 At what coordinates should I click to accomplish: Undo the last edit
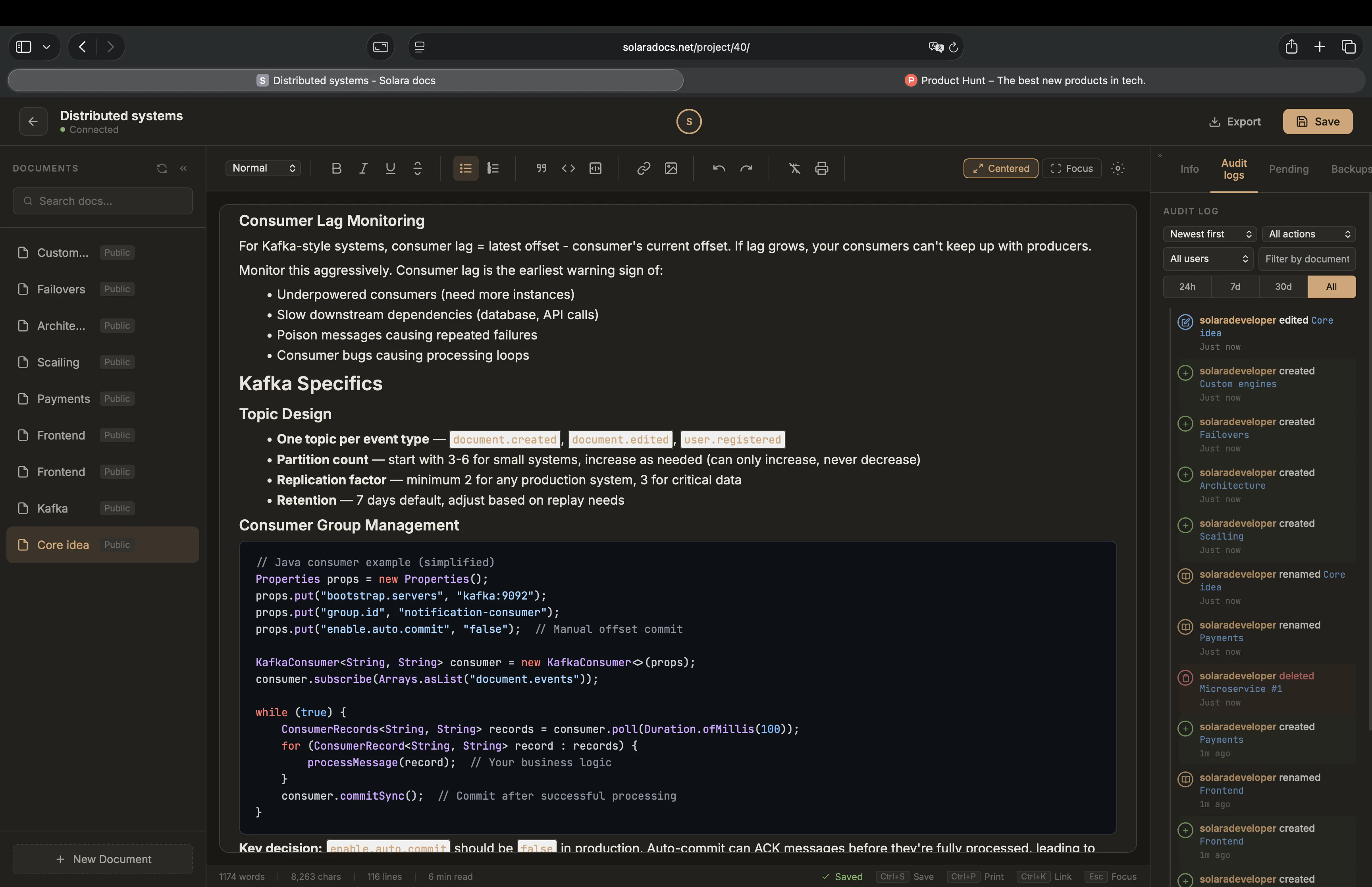tap(719, 168)
